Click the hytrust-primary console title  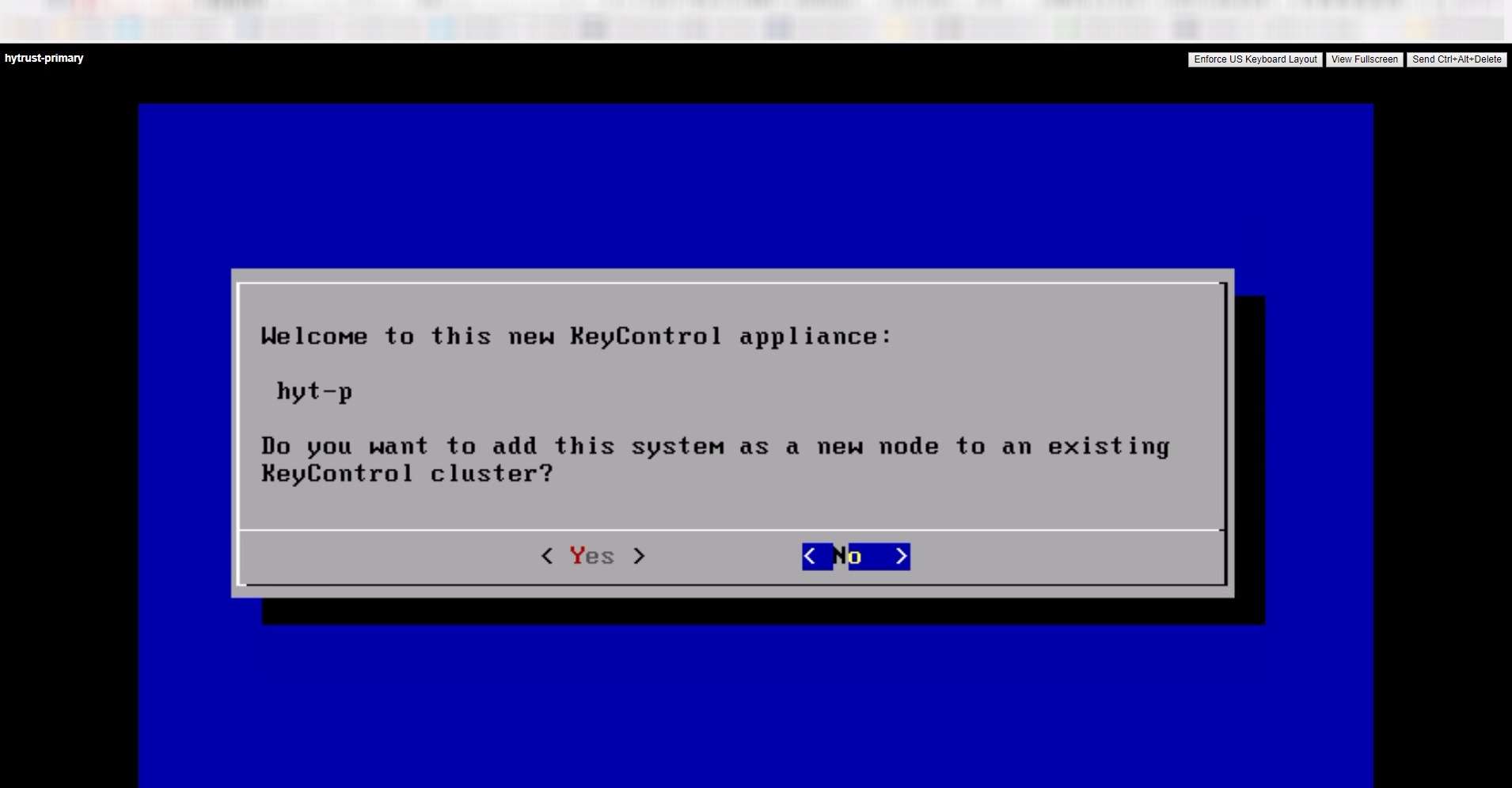click(x=44, y=58)
